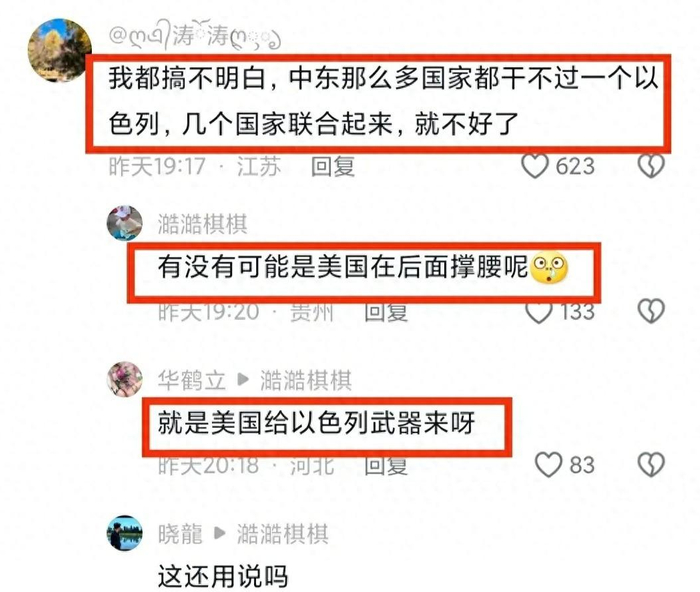
Task: Open 晓龍 profile avatar
Action: pos(125,533)
